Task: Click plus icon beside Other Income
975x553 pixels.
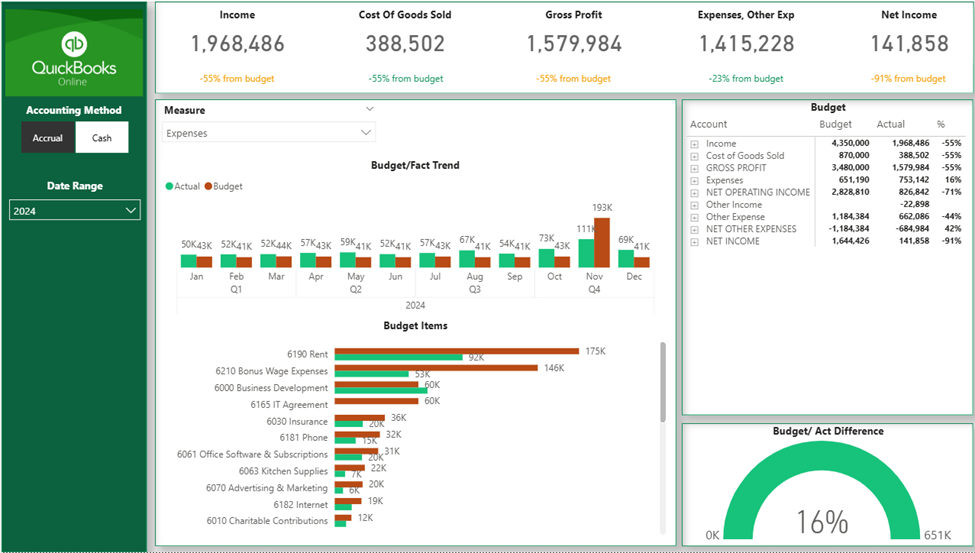Action: tap(694, 205)
